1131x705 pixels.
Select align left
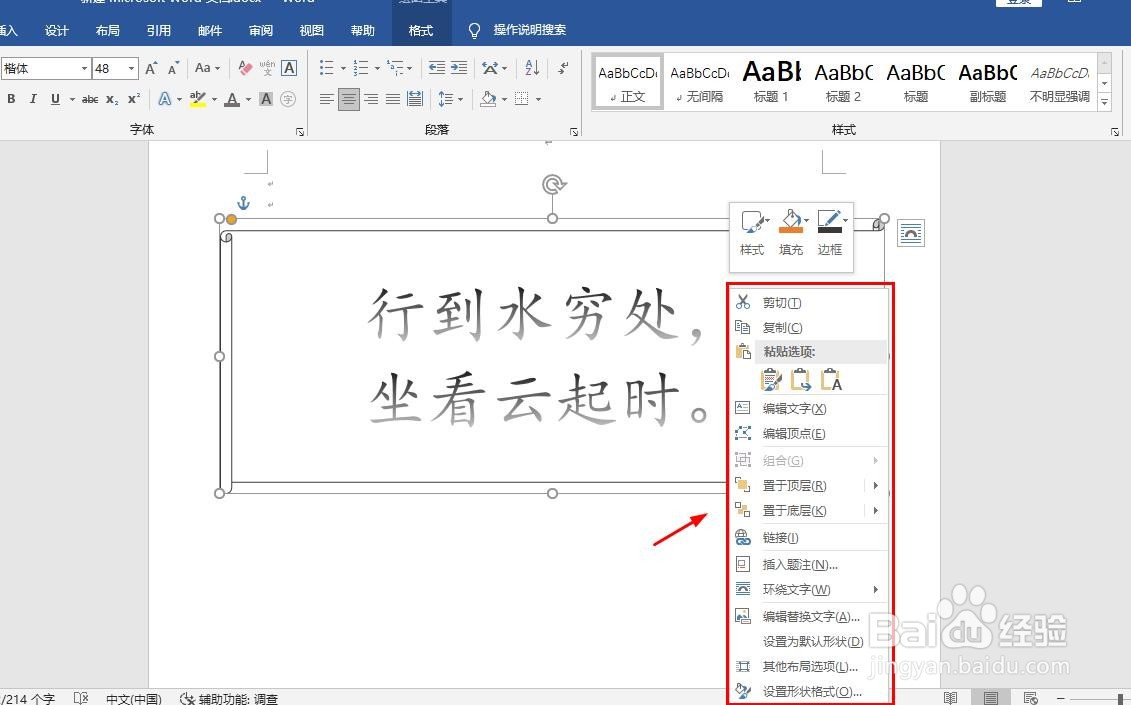click(326, 99)
